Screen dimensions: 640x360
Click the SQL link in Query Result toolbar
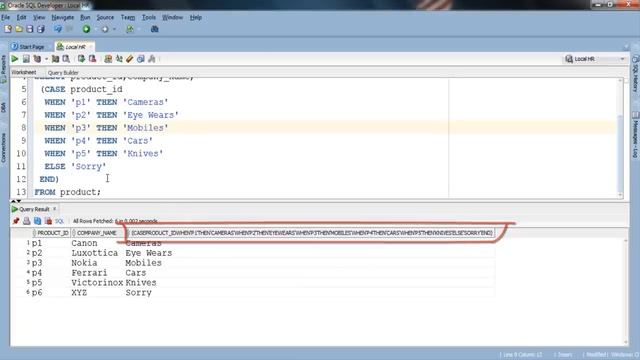pyautogui.click(x=60, y=221)
